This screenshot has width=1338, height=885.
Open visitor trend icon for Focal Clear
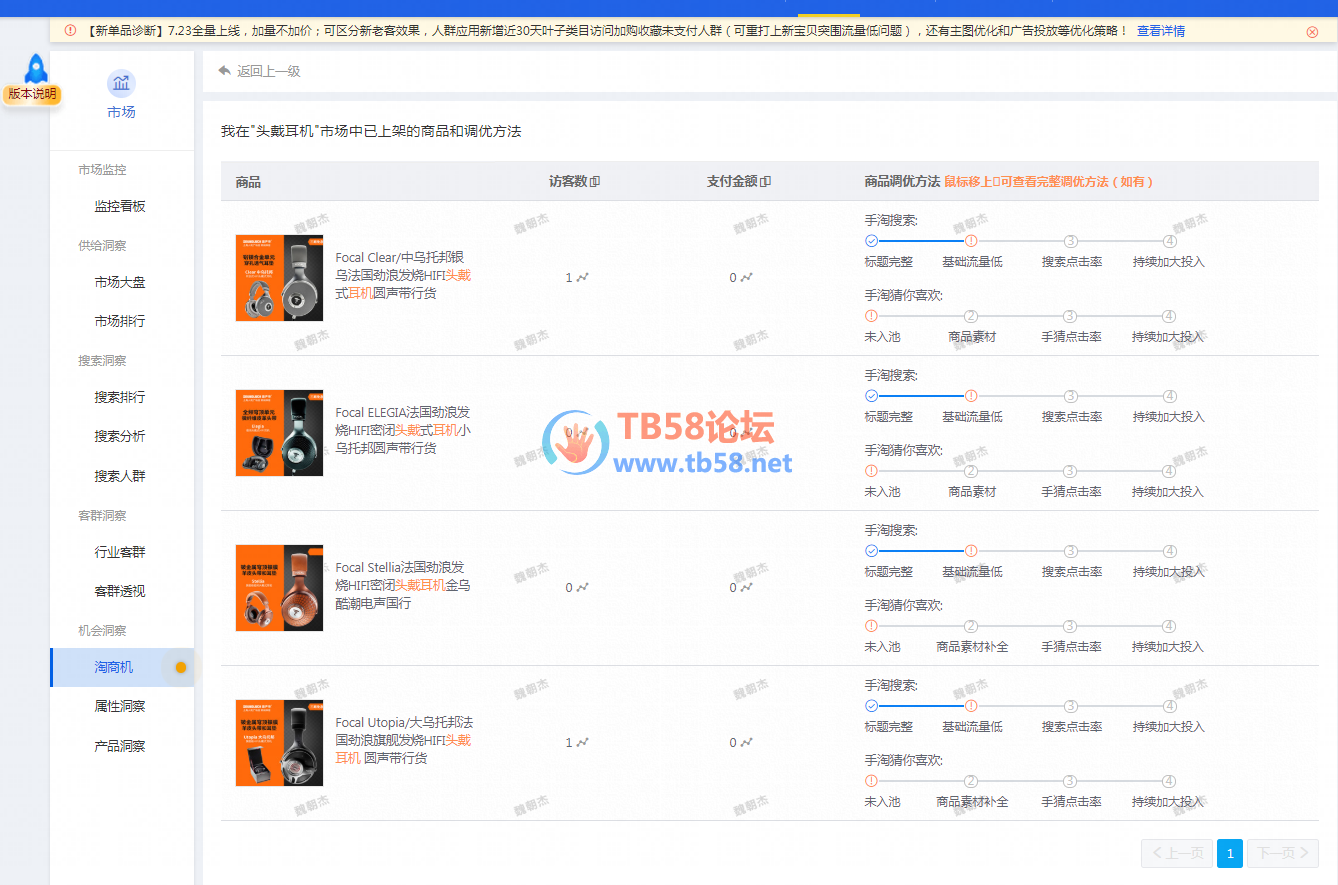582,278
